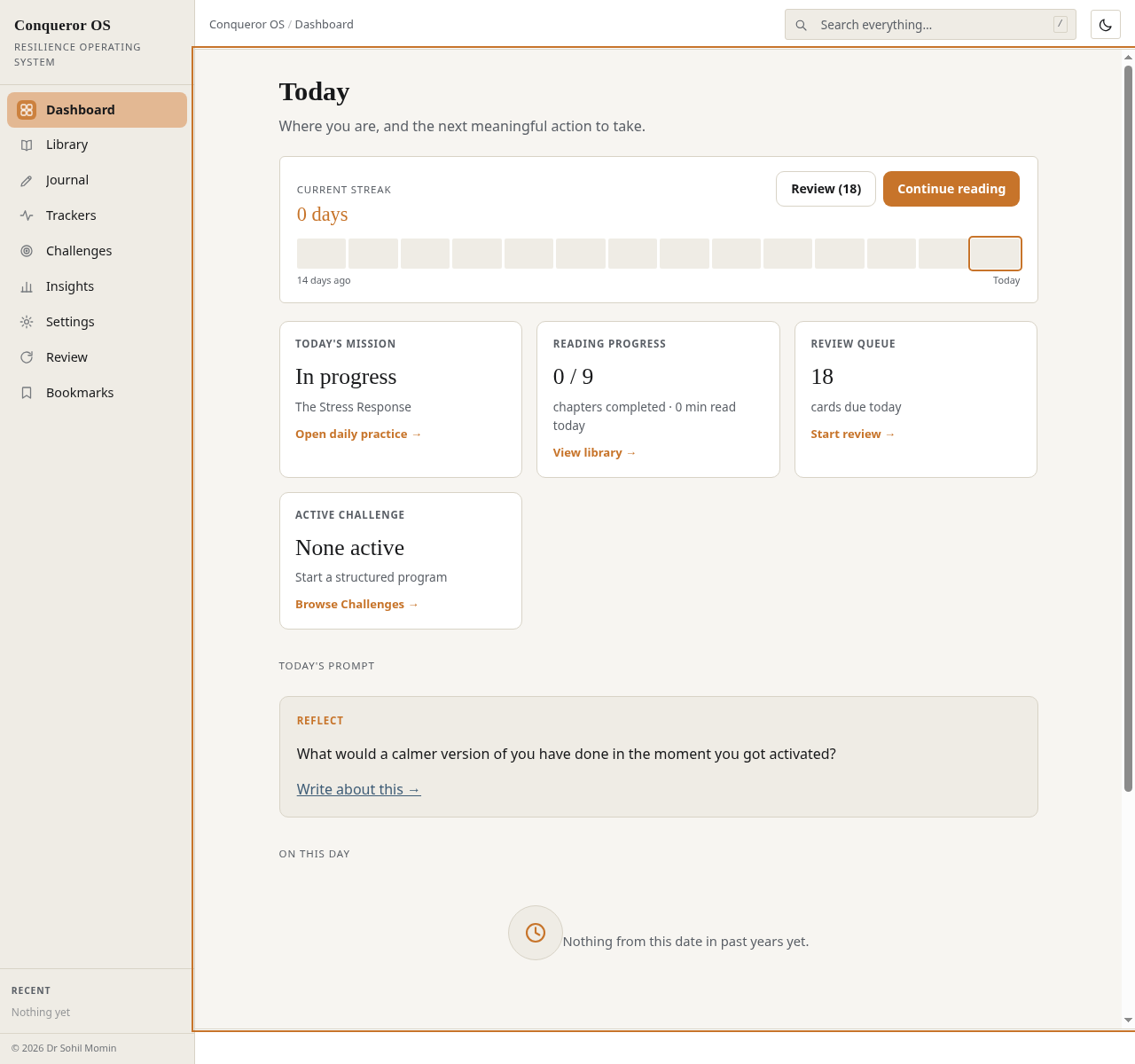Screen dimensions: 1135x1064
Task: Click the Challenges target icon
Action: coord(27,251)
